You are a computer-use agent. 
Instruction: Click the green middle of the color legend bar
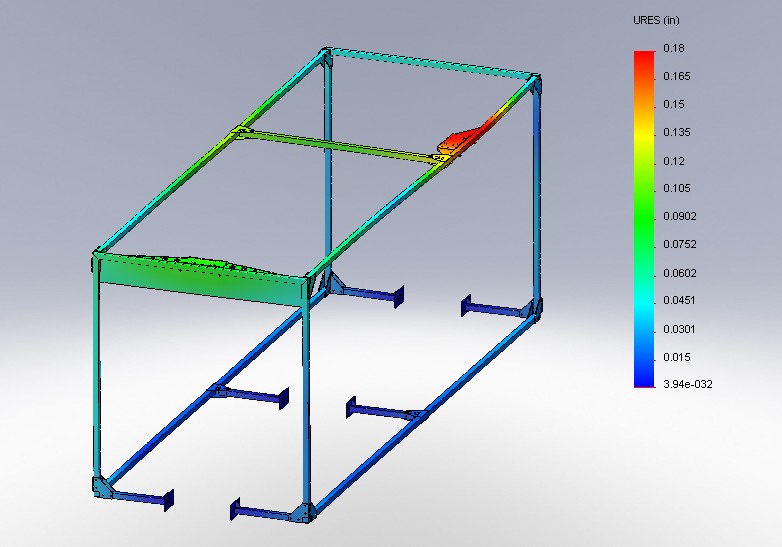[644, 217]
